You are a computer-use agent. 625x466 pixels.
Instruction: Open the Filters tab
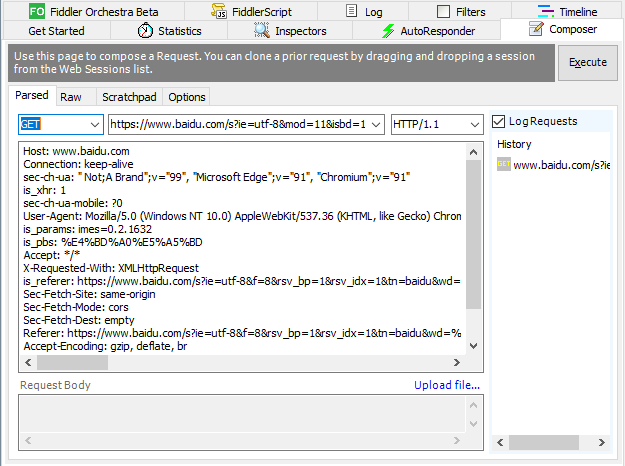point(460,12)
